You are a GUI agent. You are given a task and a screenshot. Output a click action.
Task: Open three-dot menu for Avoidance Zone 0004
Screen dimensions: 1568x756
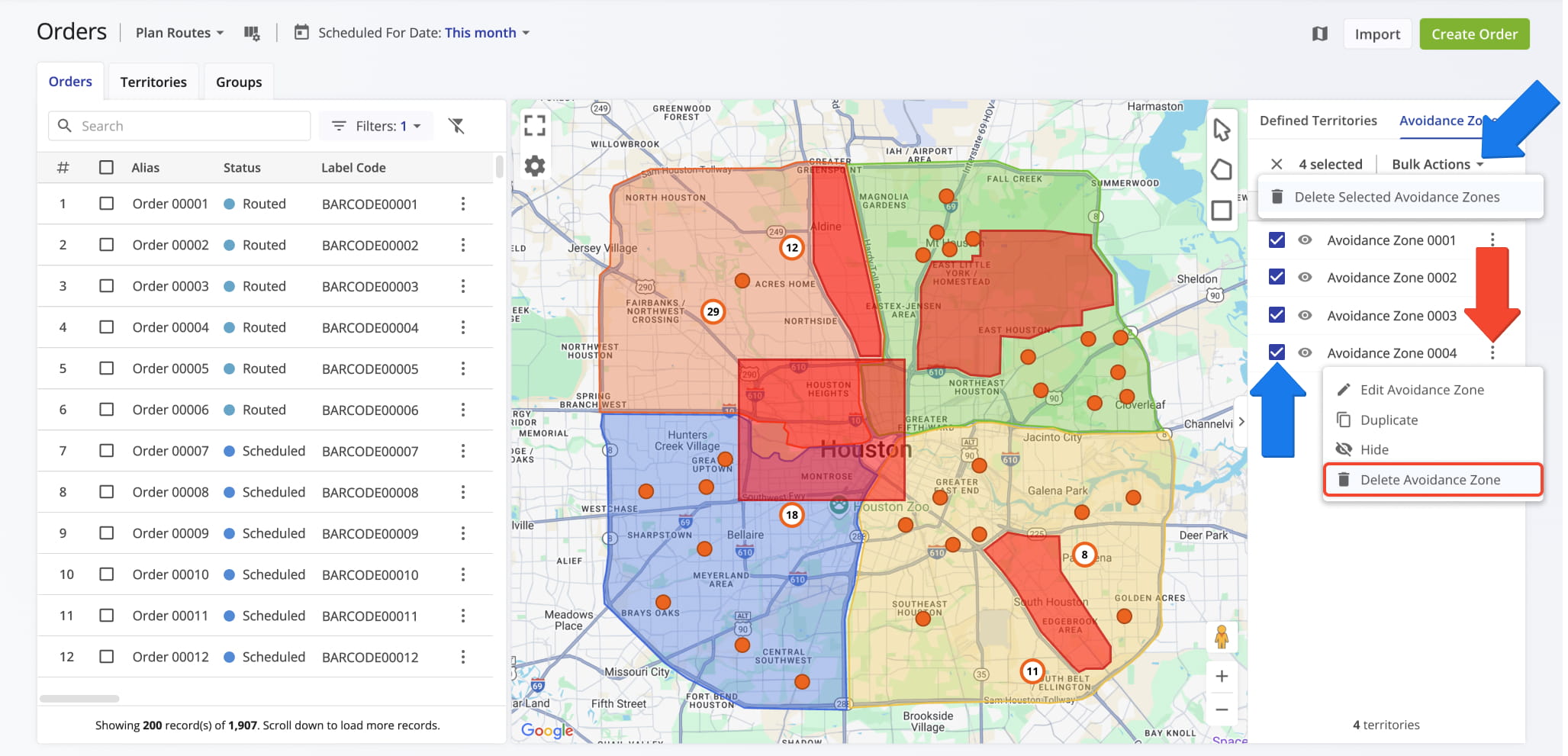[1492, 352]
